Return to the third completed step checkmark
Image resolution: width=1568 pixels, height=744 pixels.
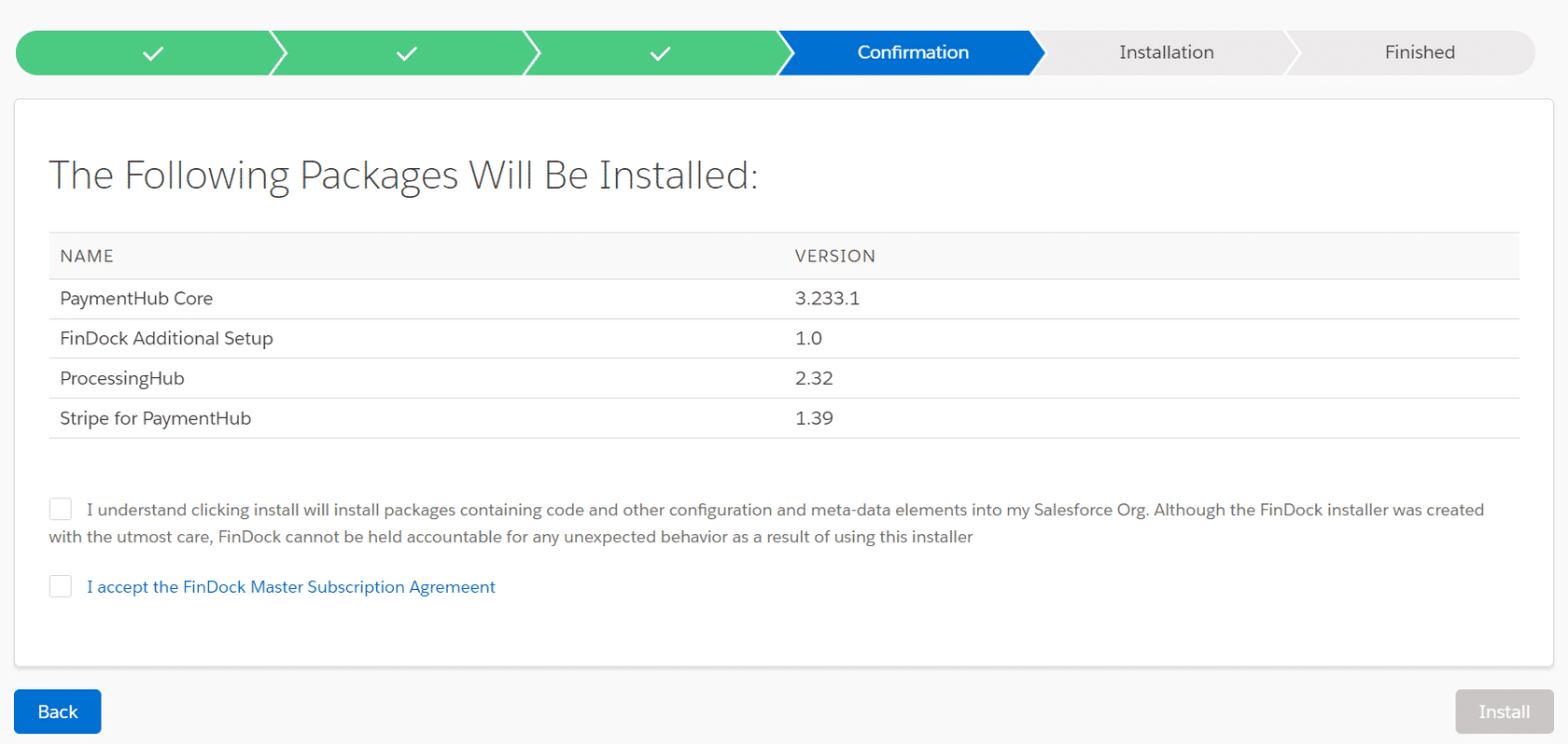tap(660, 53)
